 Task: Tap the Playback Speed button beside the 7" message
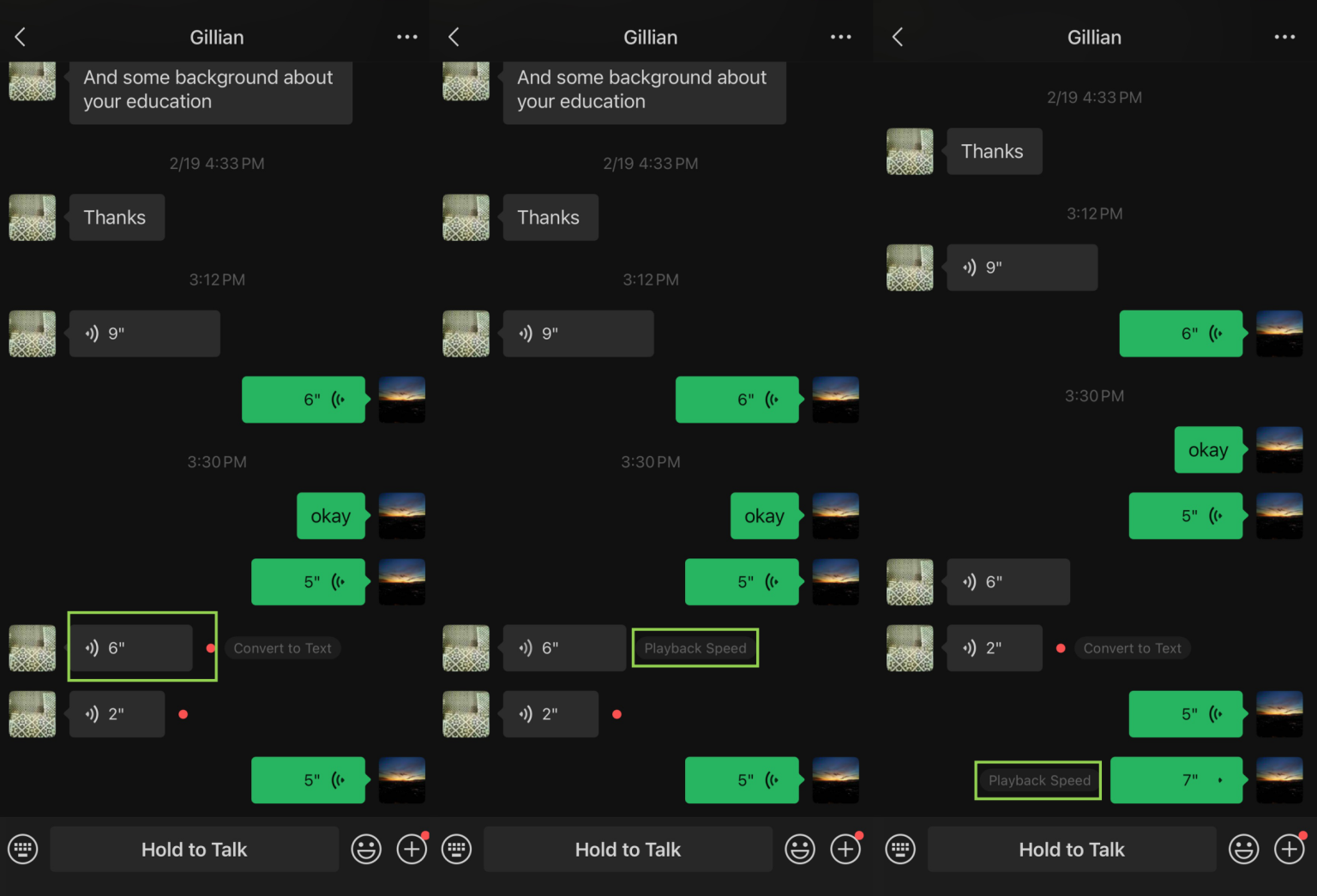(1037, 780)
